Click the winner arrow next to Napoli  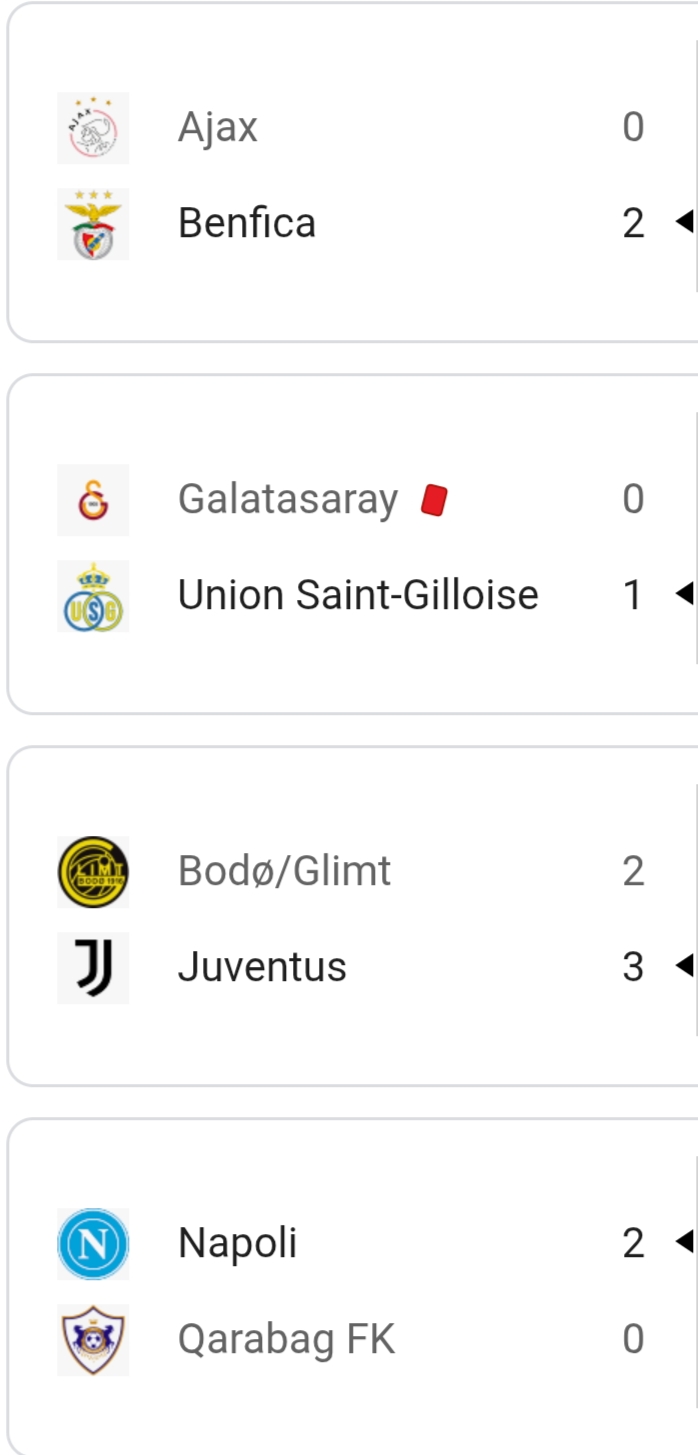pos(684,1242)
